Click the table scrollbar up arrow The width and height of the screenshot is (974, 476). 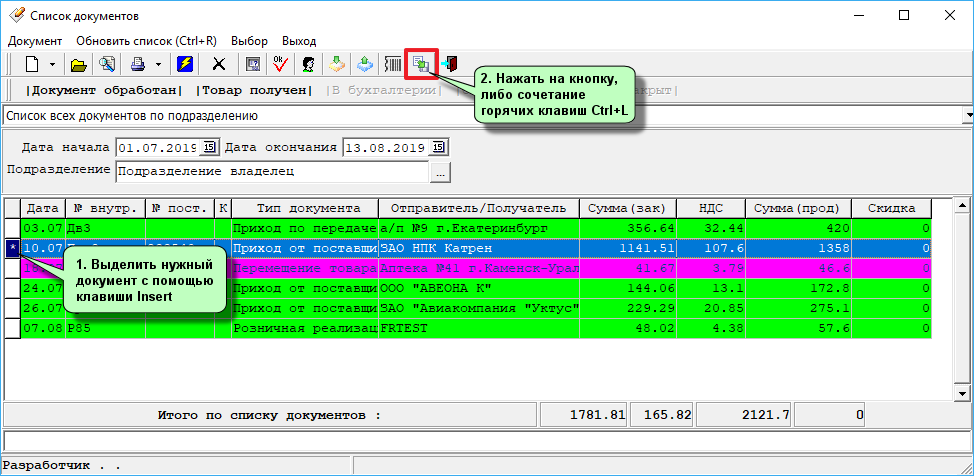point(962,206)
